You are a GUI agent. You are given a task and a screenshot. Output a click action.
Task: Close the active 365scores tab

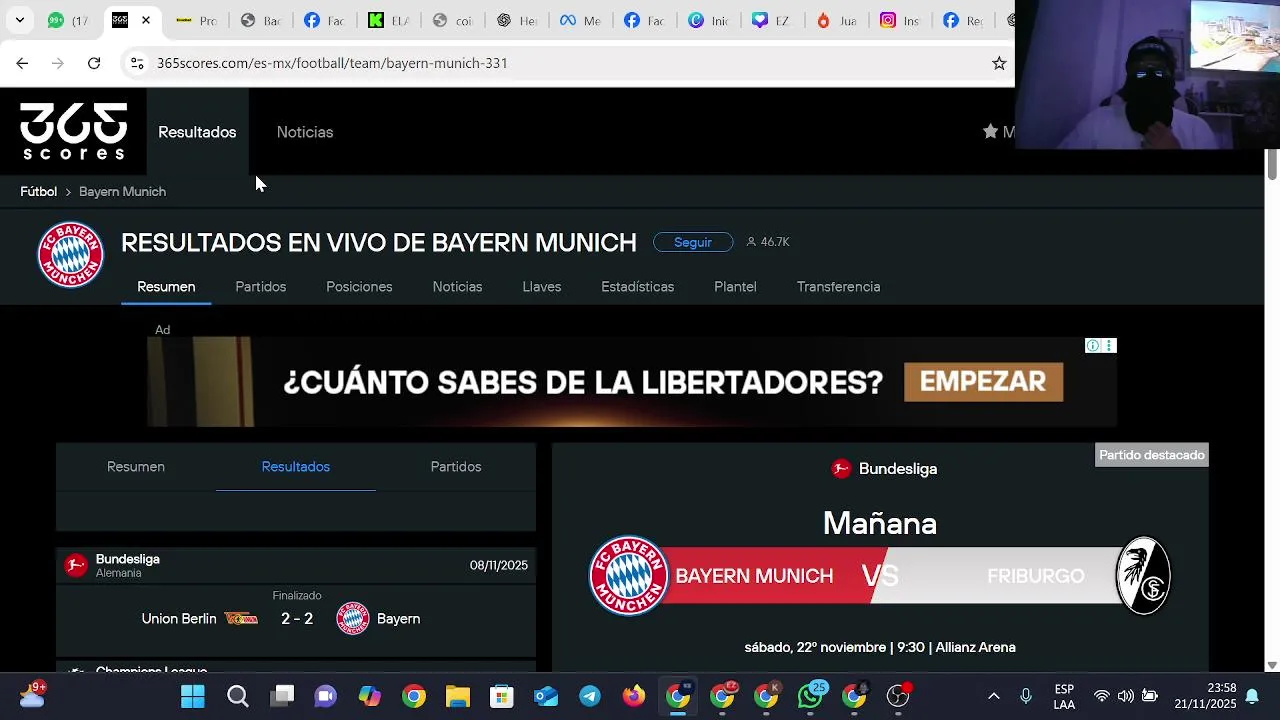coord(146,20)
